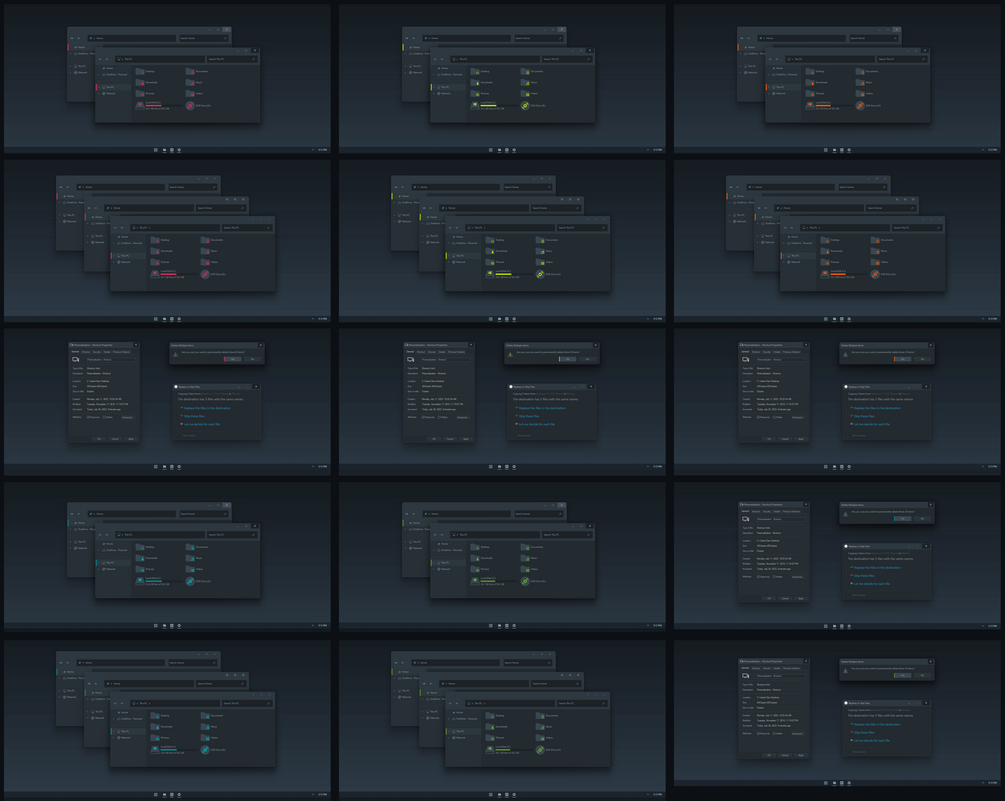Image resolution: width=1005 pixels, height=801 pixels.
Task: Expand OneDrive chevron in This PC window, teal two-window preview
Action: [x=99, y=550]
